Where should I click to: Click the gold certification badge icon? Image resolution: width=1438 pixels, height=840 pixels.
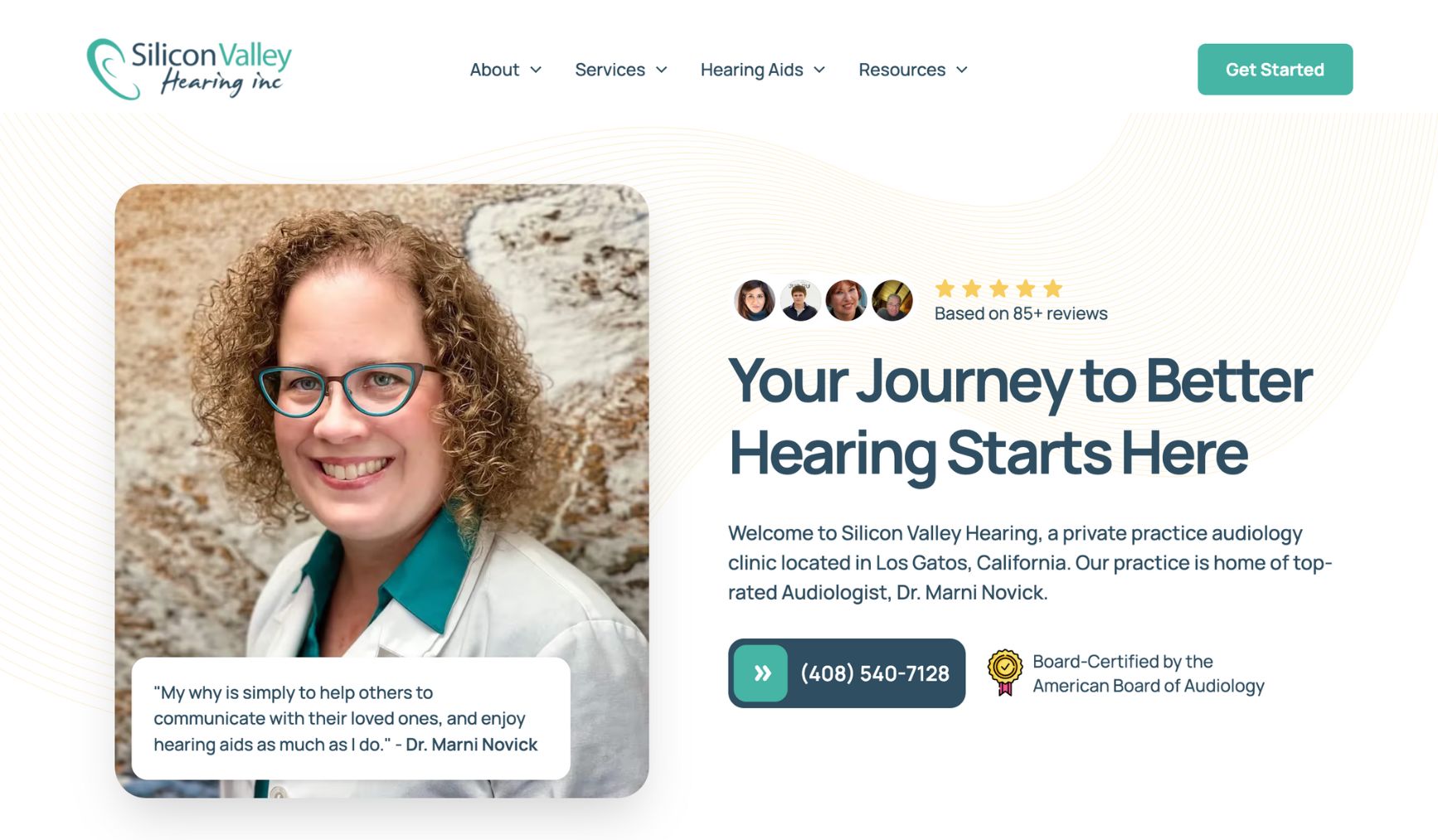click(1004, 672)
